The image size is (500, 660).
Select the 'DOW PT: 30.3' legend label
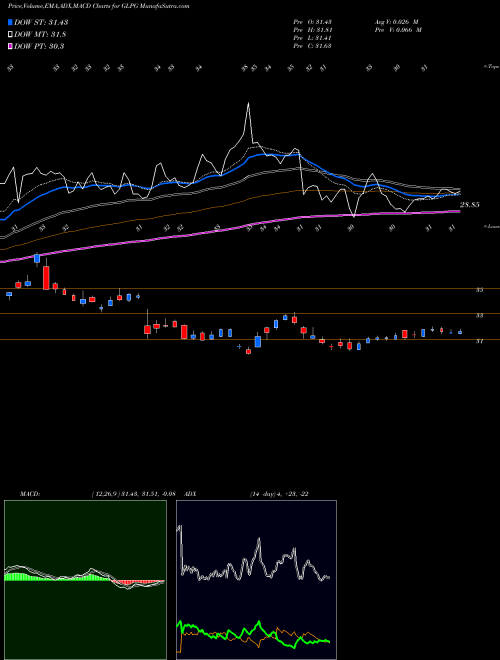[39, 46]
